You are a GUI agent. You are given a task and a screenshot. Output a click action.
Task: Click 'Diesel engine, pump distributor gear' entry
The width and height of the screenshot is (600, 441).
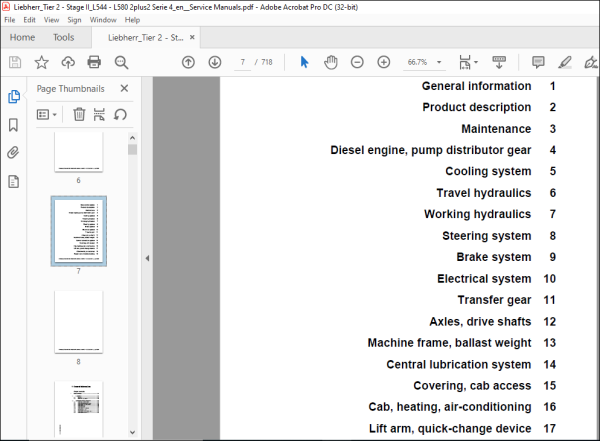[431, 150]
